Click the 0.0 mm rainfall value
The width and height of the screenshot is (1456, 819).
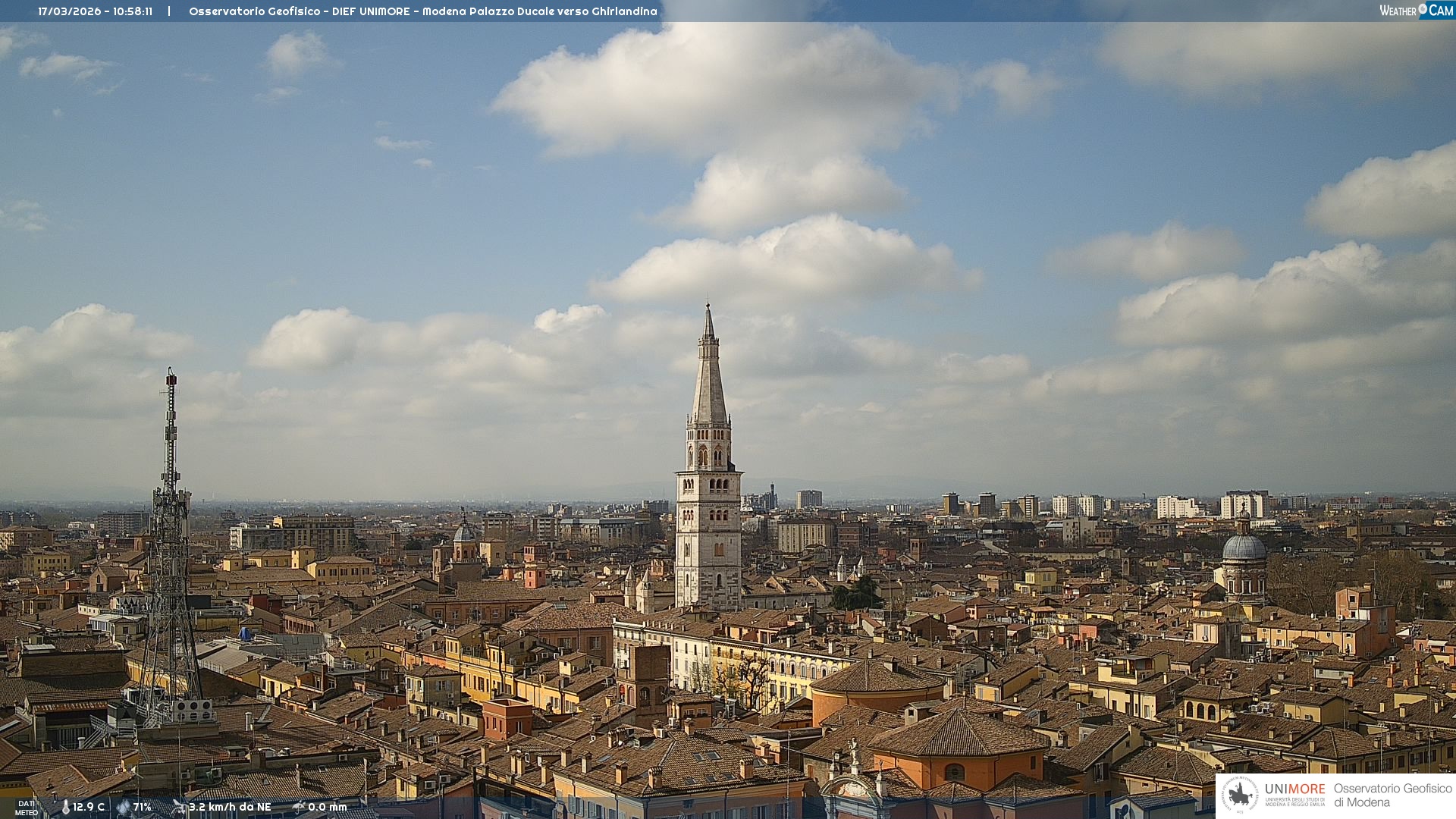click(x=328, y=807)
